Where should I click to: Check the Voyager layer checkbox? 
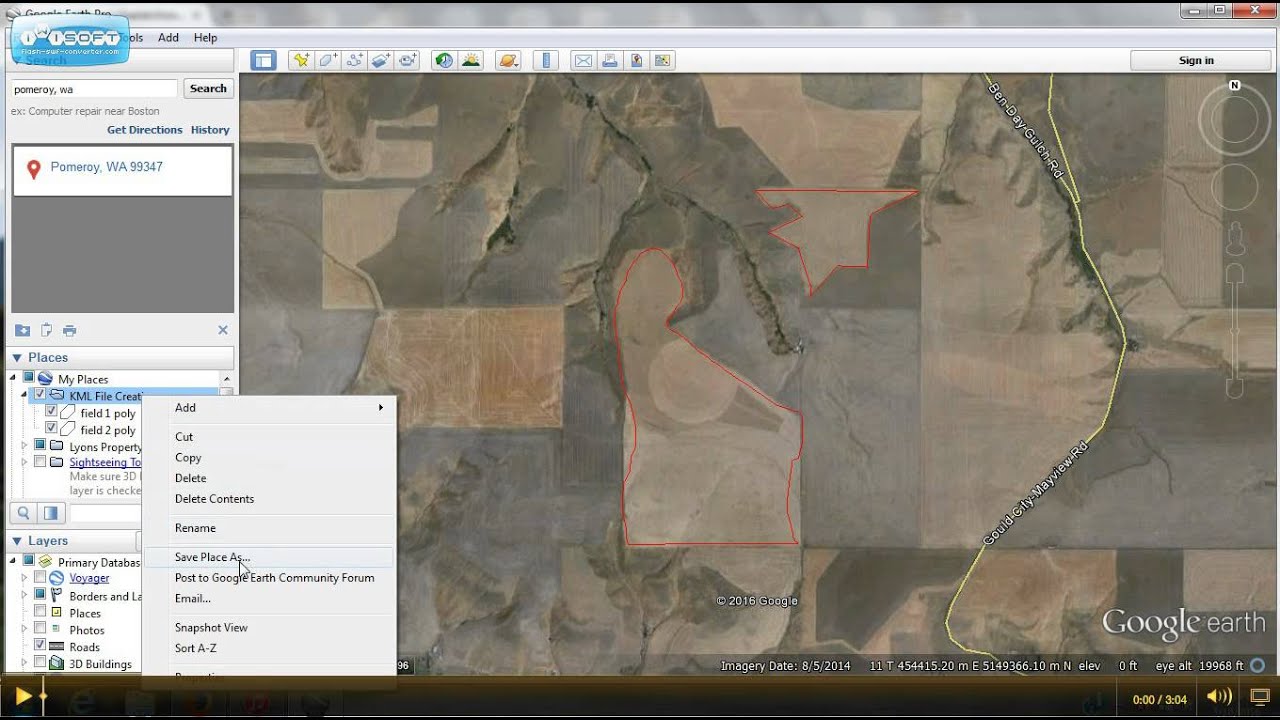[40, 577]
